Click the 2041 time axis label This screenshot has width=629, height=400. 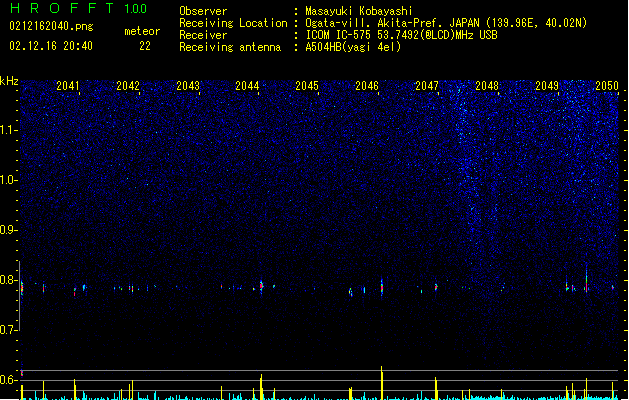[67, 86]
